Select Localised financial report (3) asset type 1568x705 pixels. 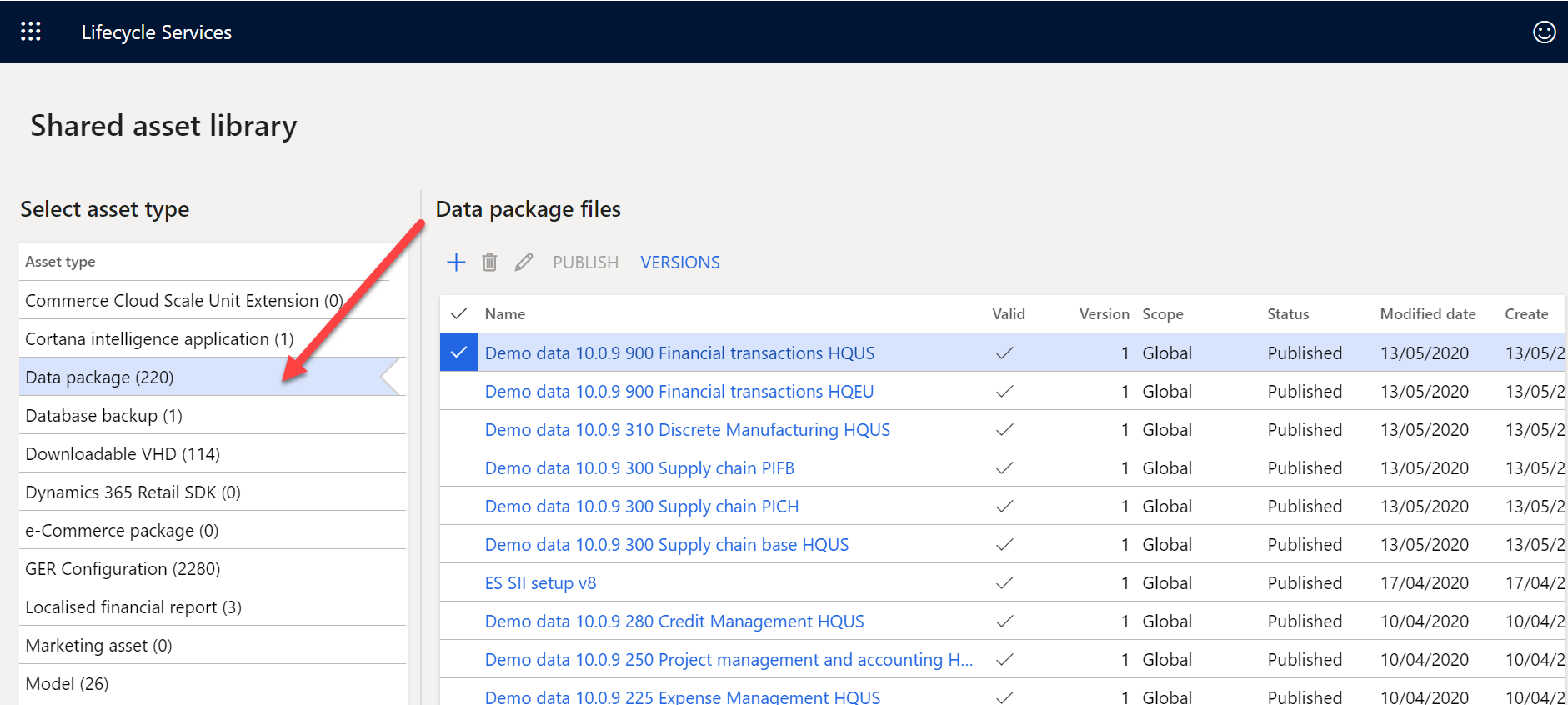point(213,607)
